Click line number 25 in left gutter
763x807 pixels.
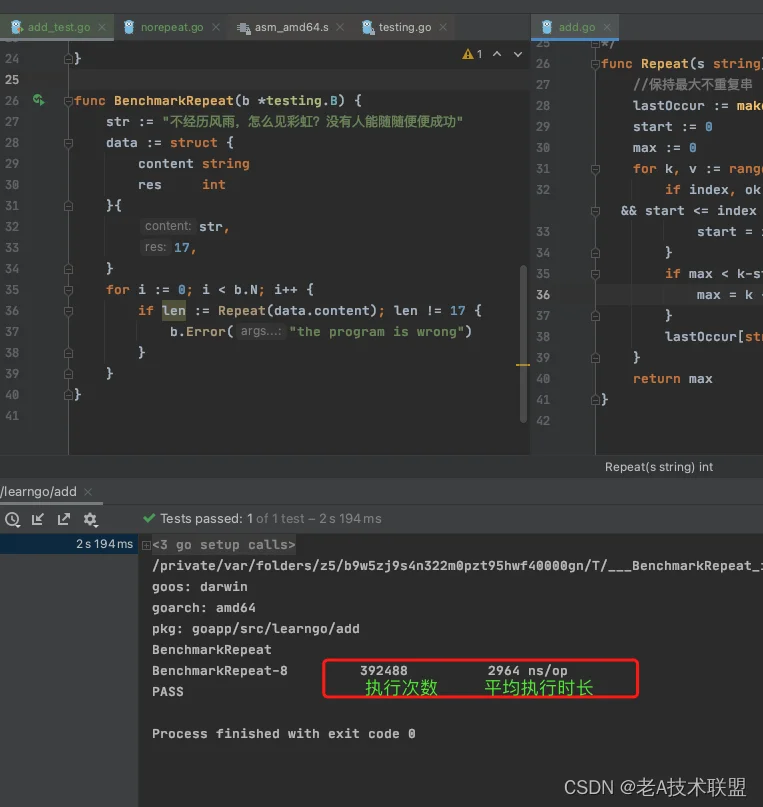tap(12, 80)
